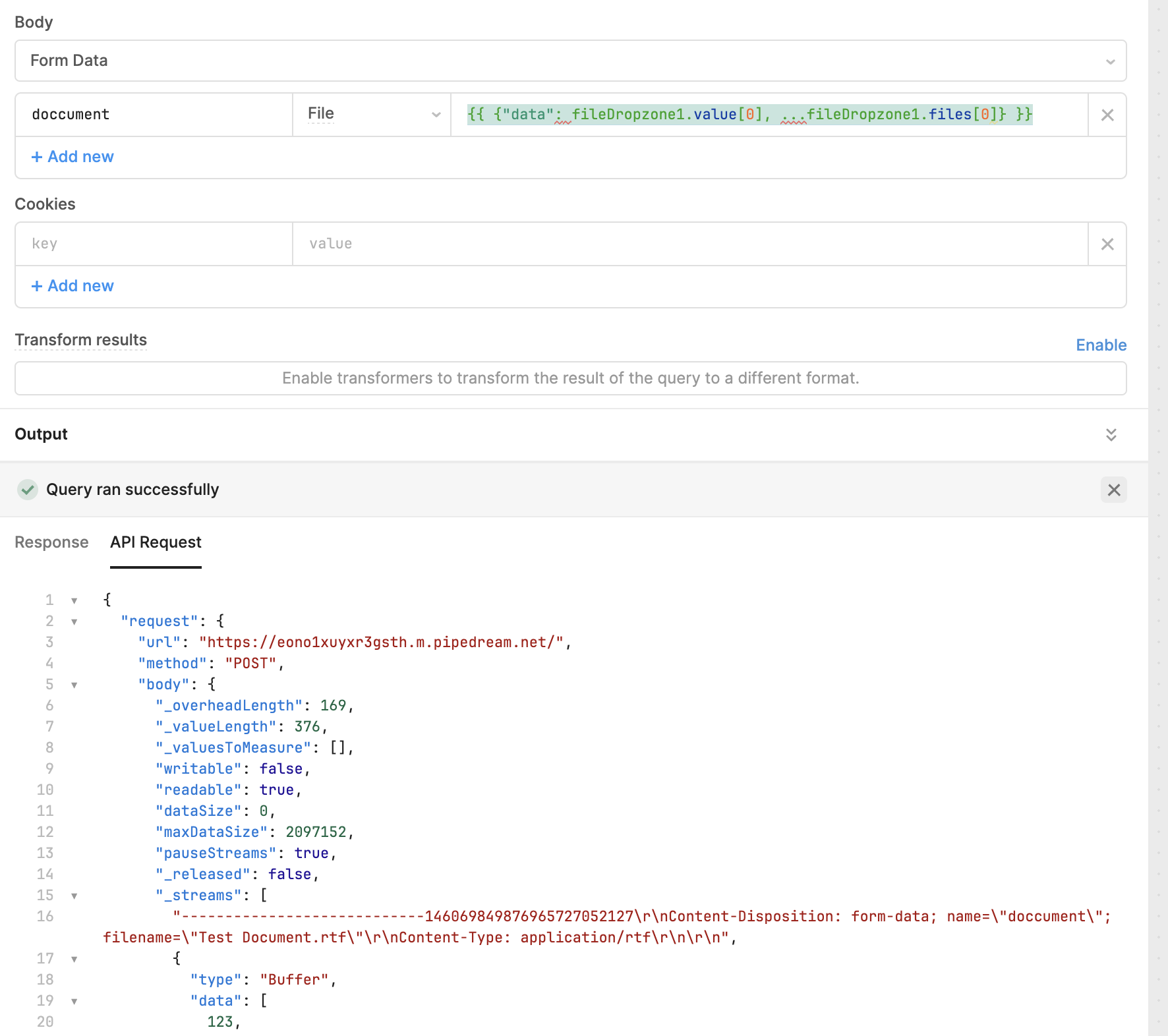Click the "pauseStreams" true value
Image resolution: width=1168 pixels, height=1036 pixels.
311,853
